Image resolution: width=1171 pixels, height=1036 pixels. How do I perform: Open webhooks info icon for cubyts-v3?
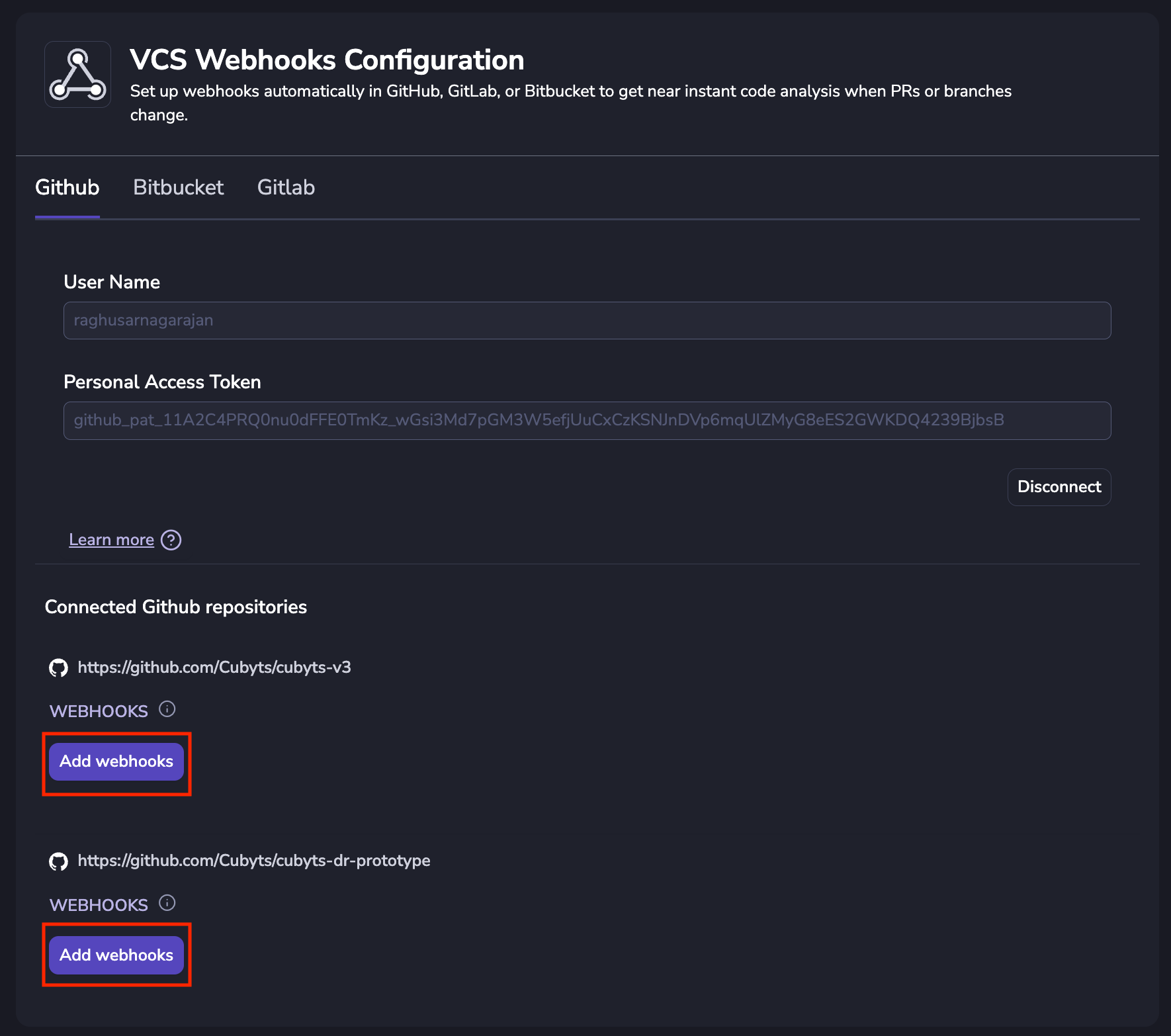click(167, 709)
